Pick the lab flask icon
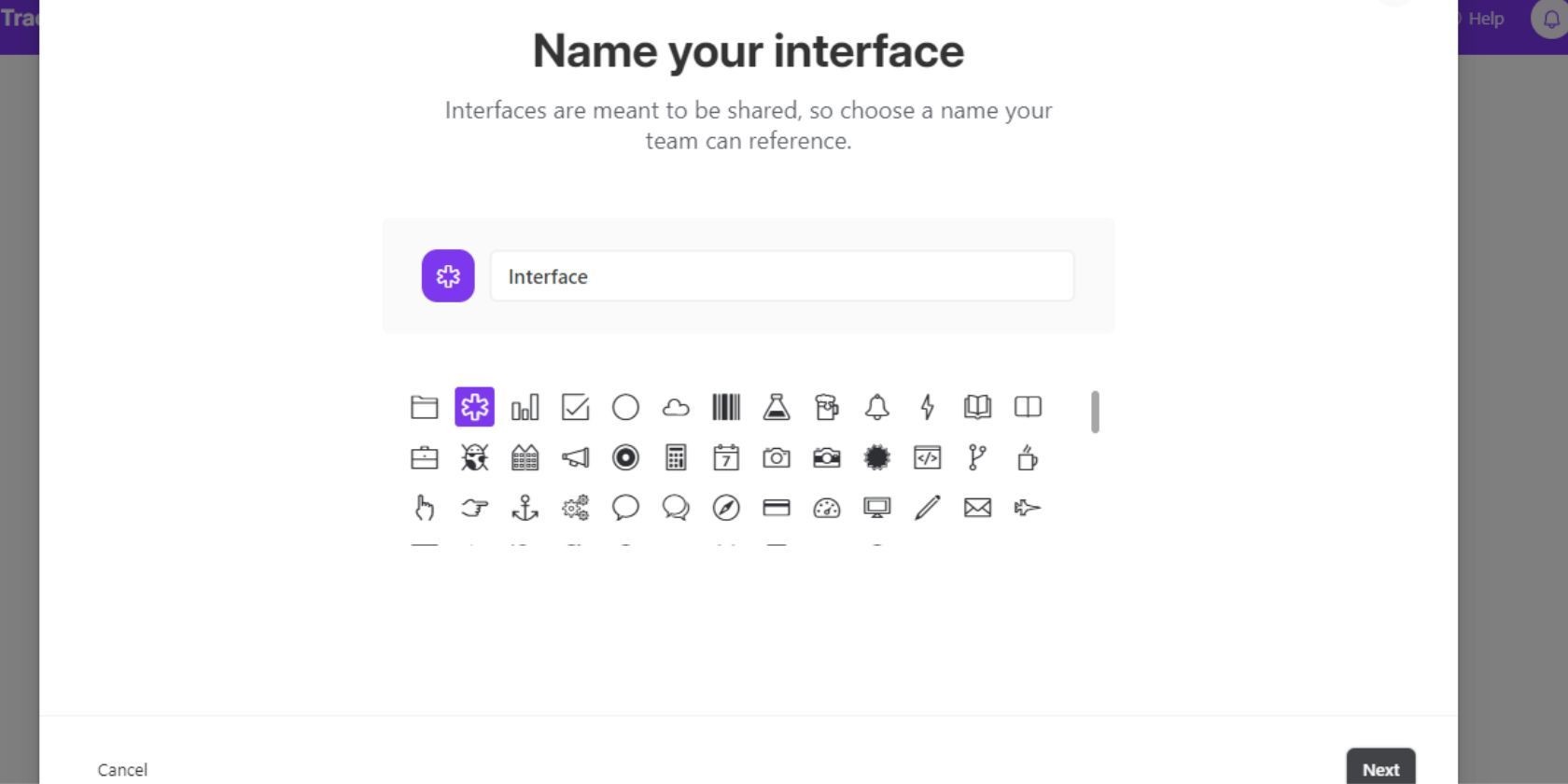 777,407
